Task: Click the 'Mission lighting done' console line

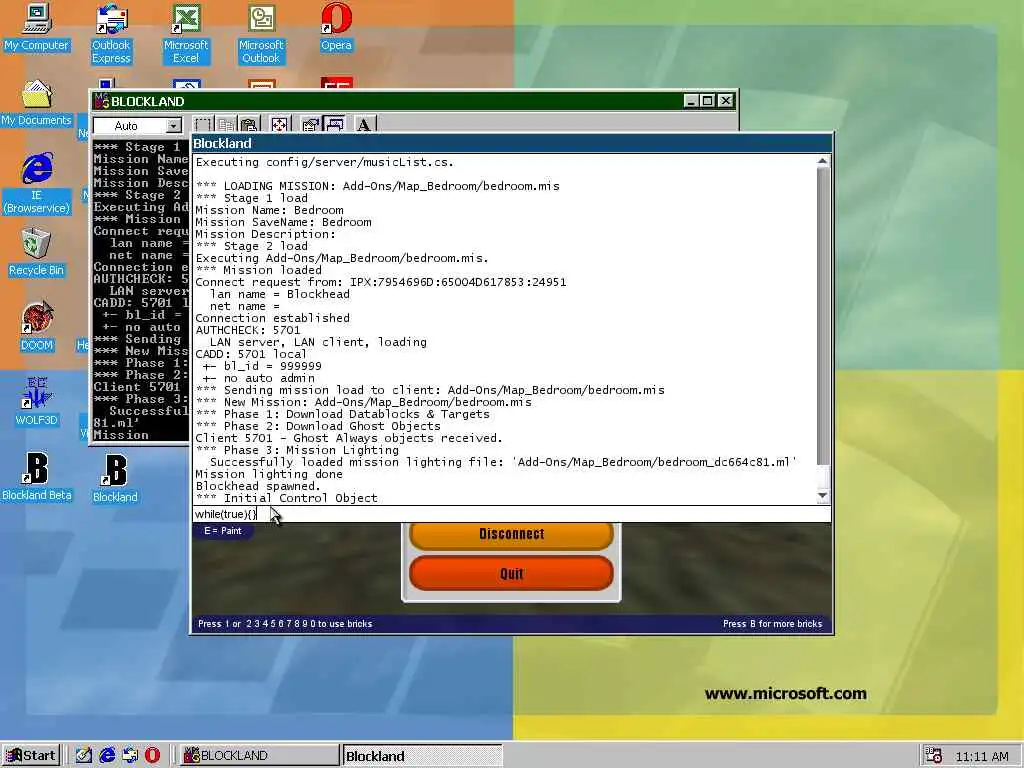Action: click(x=269, y=474)
